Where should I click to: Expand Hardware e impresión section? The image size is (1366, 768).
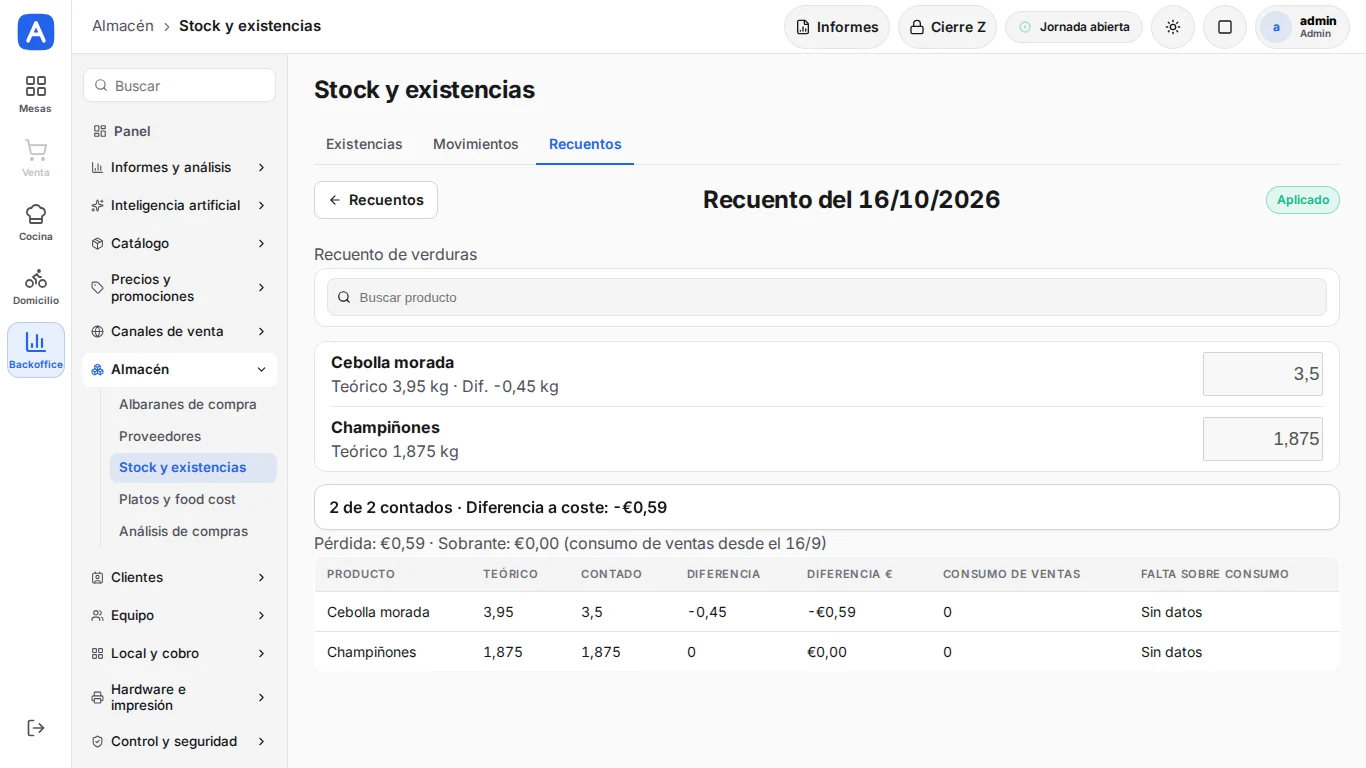coord(180,697)
